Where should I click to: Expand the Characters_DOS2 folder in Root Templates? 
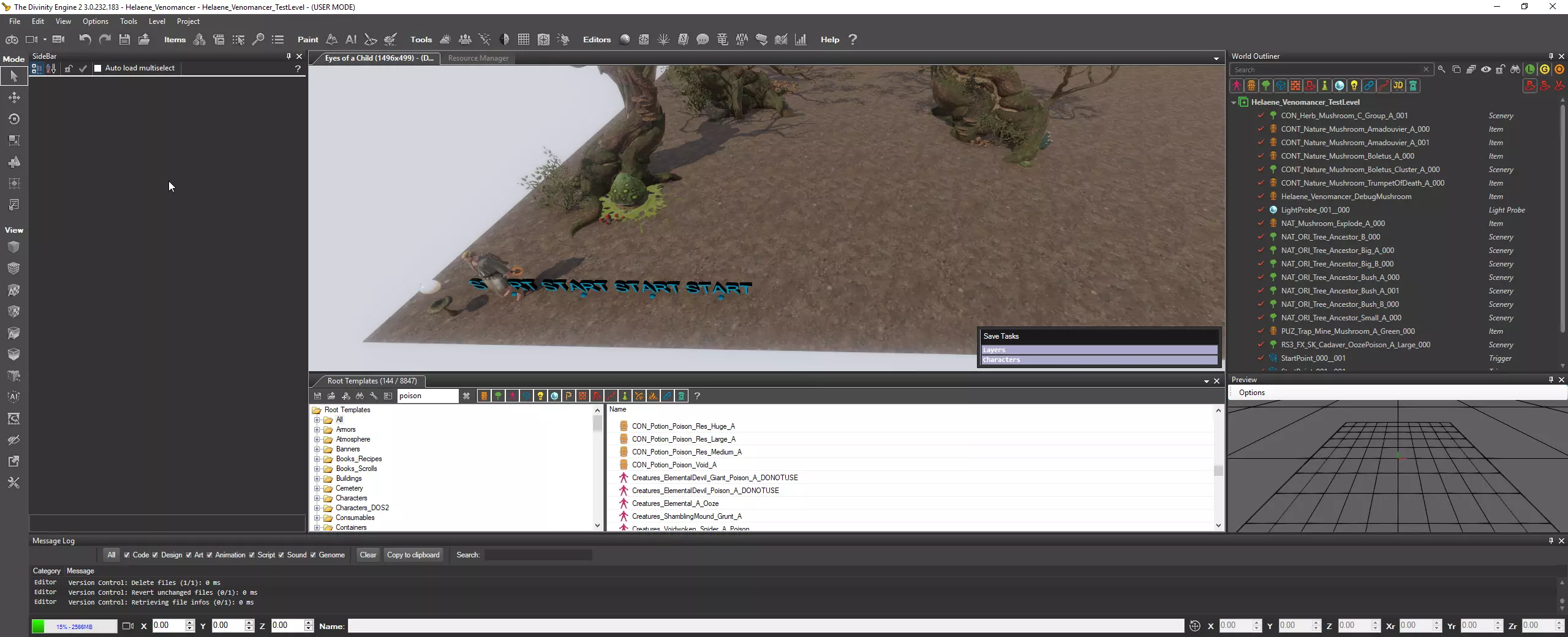(317, 508)
